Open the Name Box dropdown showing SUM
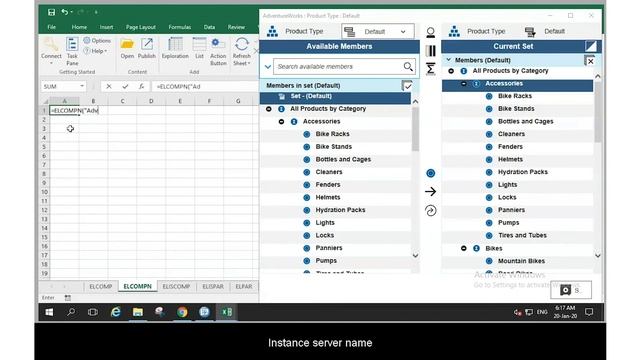 click(x=82, y=87)
